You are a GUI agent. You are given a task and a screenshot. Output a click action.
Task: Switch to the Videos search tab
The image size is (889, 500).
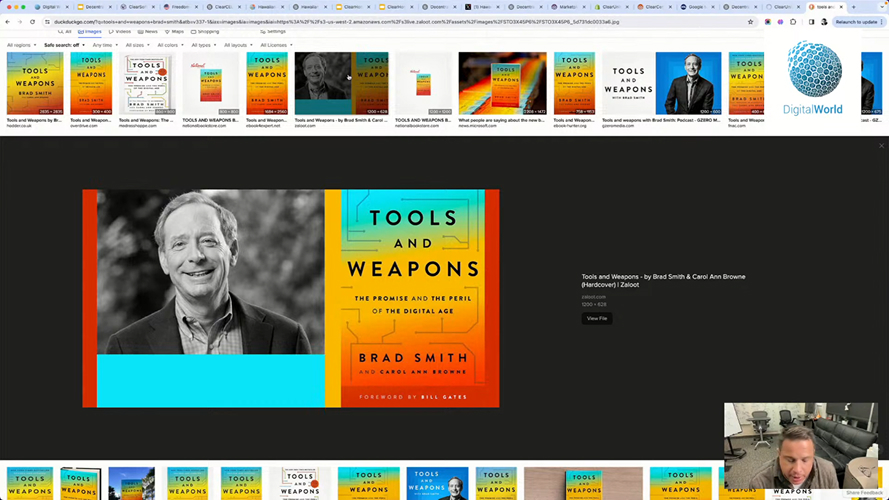pyautogui.click(x=120, y=32)
